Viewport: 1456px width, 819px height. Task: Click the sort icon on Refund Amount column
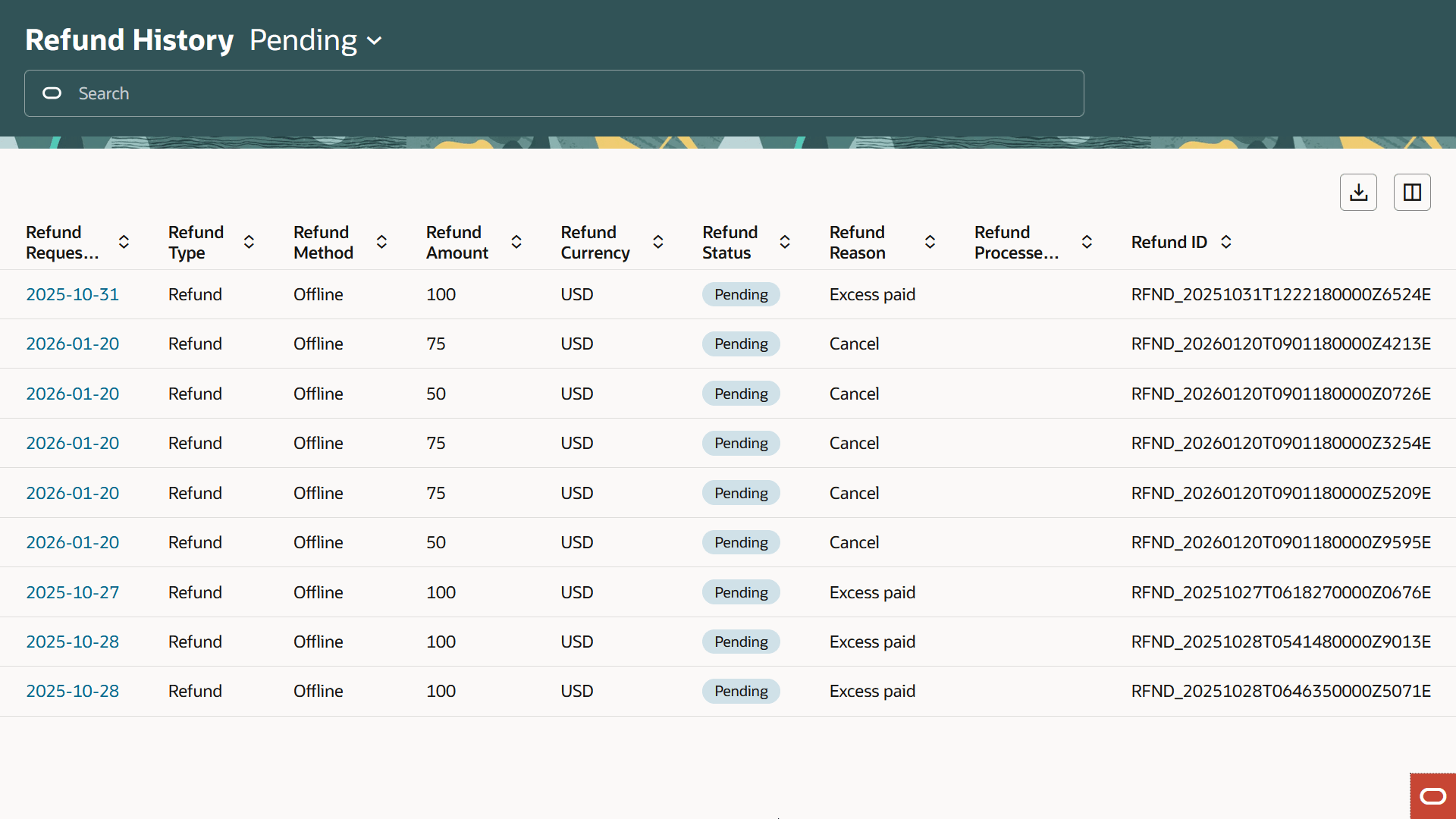pos(516,242)
